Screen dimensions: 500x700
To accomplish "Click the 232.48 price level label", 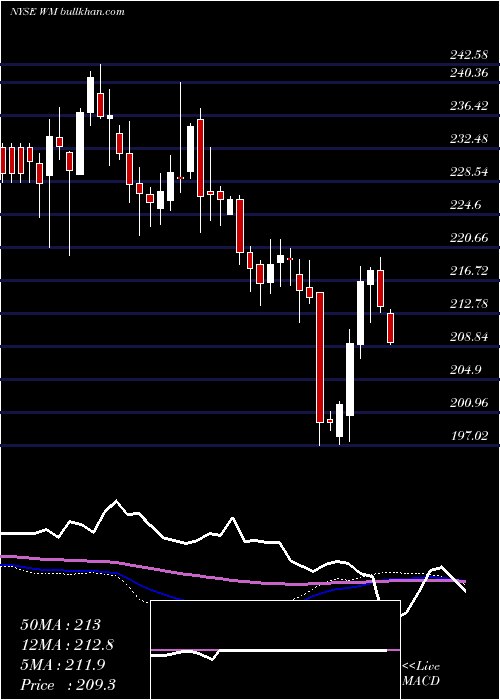I will (x=469, y=138).
